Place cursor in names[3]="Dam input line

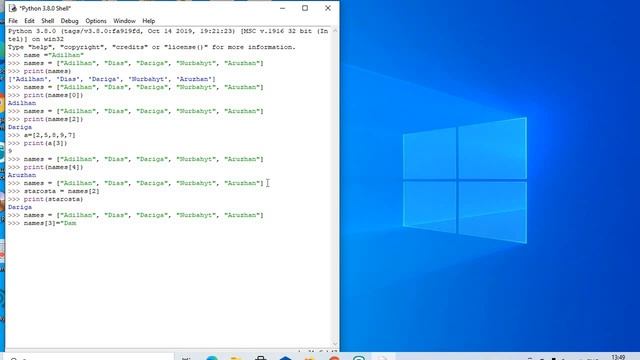point(50,223)
